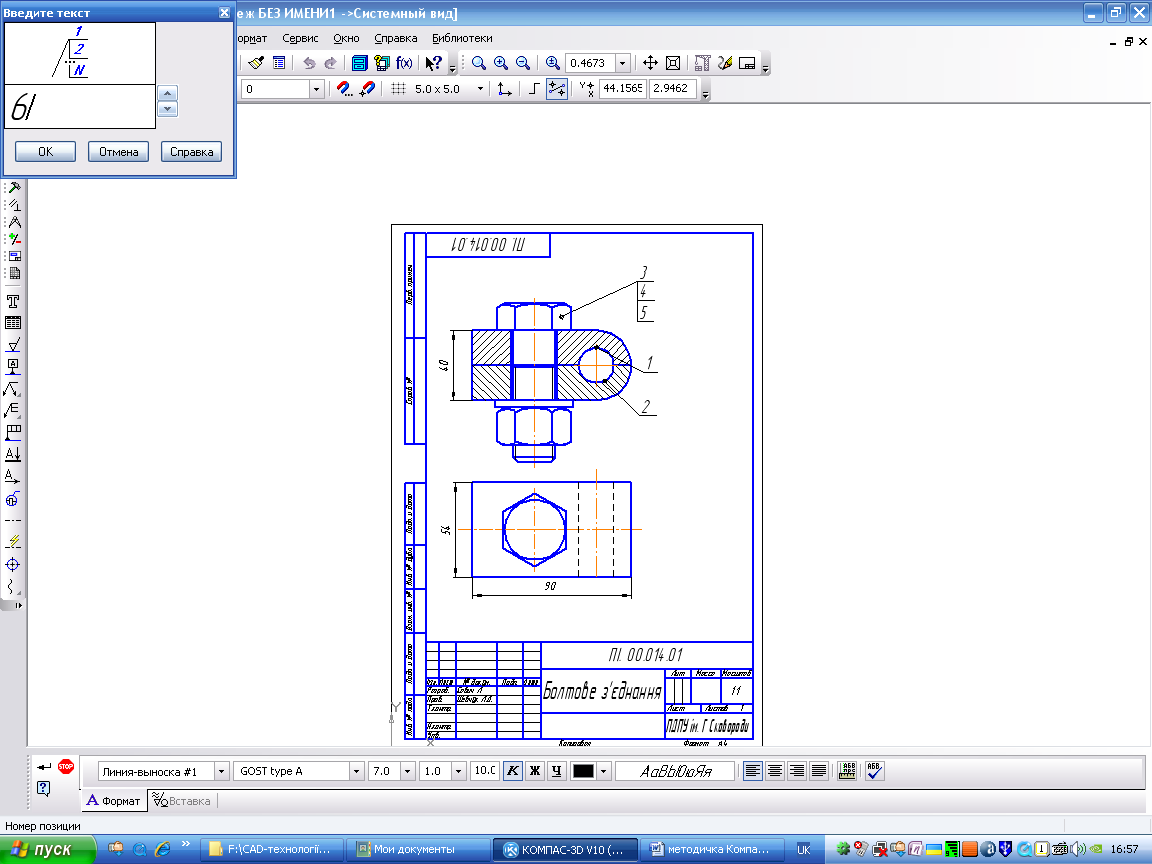Click the pan view (four arrows) icon
The height and width of the screenshot is (864, 1152).
pyautogui.click(x=651, y=63)
